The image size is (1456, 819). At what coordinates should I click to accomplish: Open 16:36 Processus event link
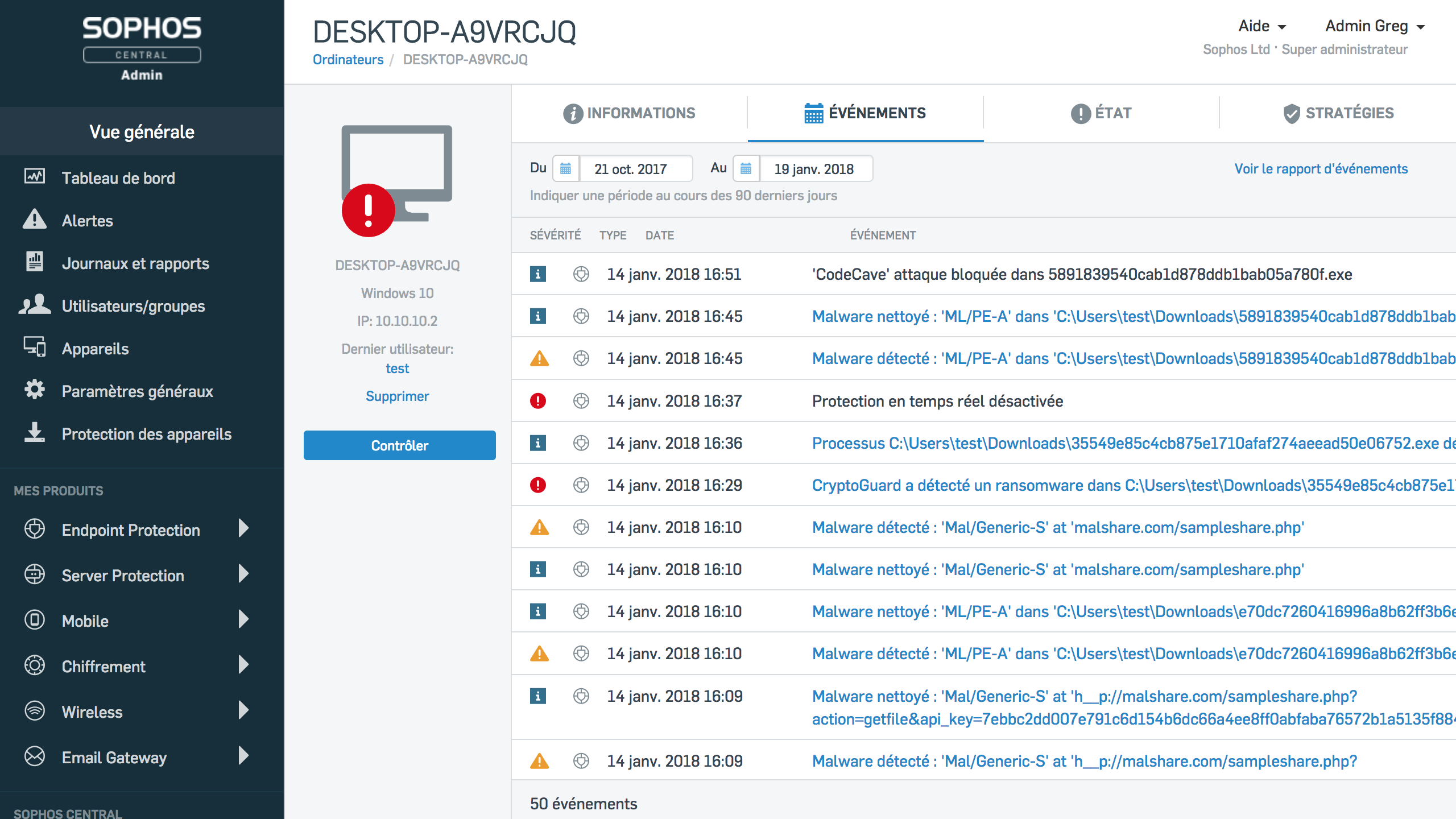tap(1133, 443)
